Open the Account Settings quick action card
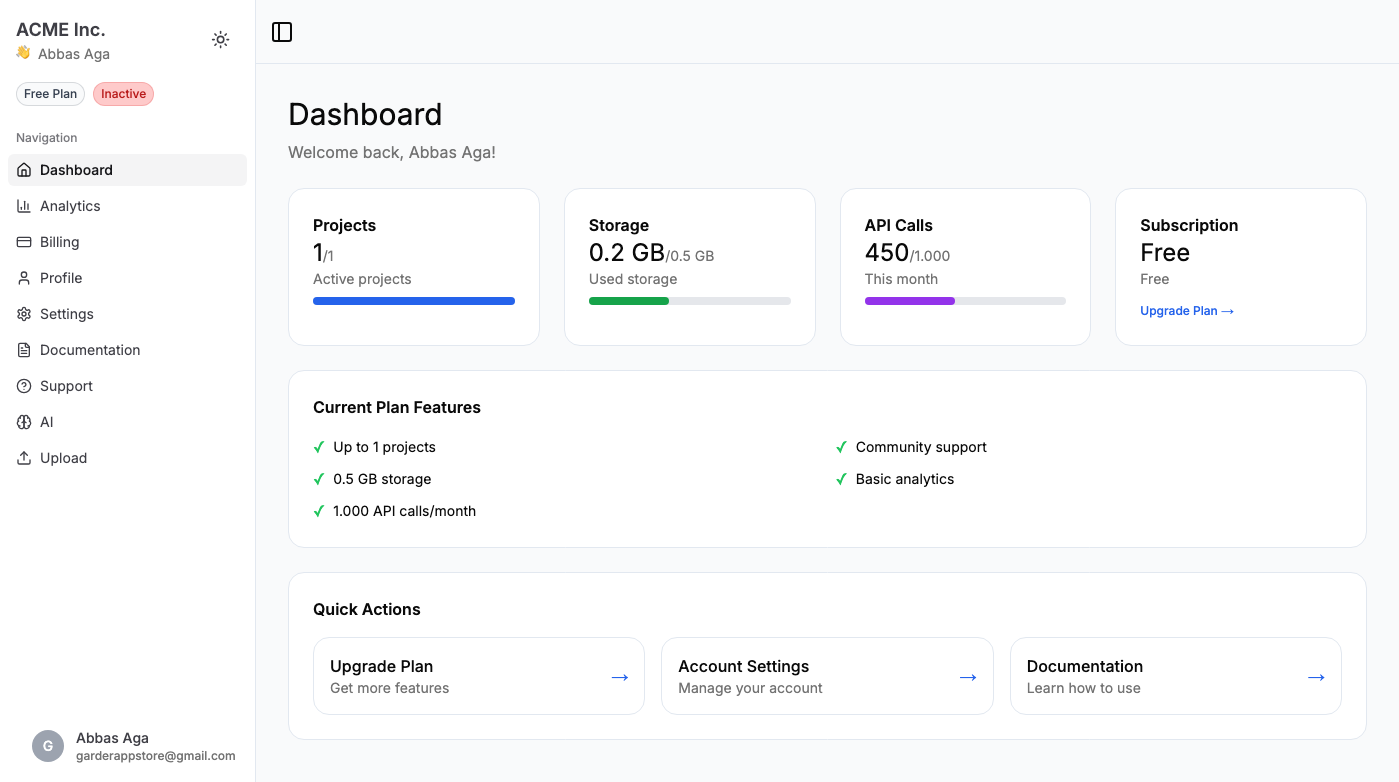This screenshot has height=782, width=1399. [827, 676]
